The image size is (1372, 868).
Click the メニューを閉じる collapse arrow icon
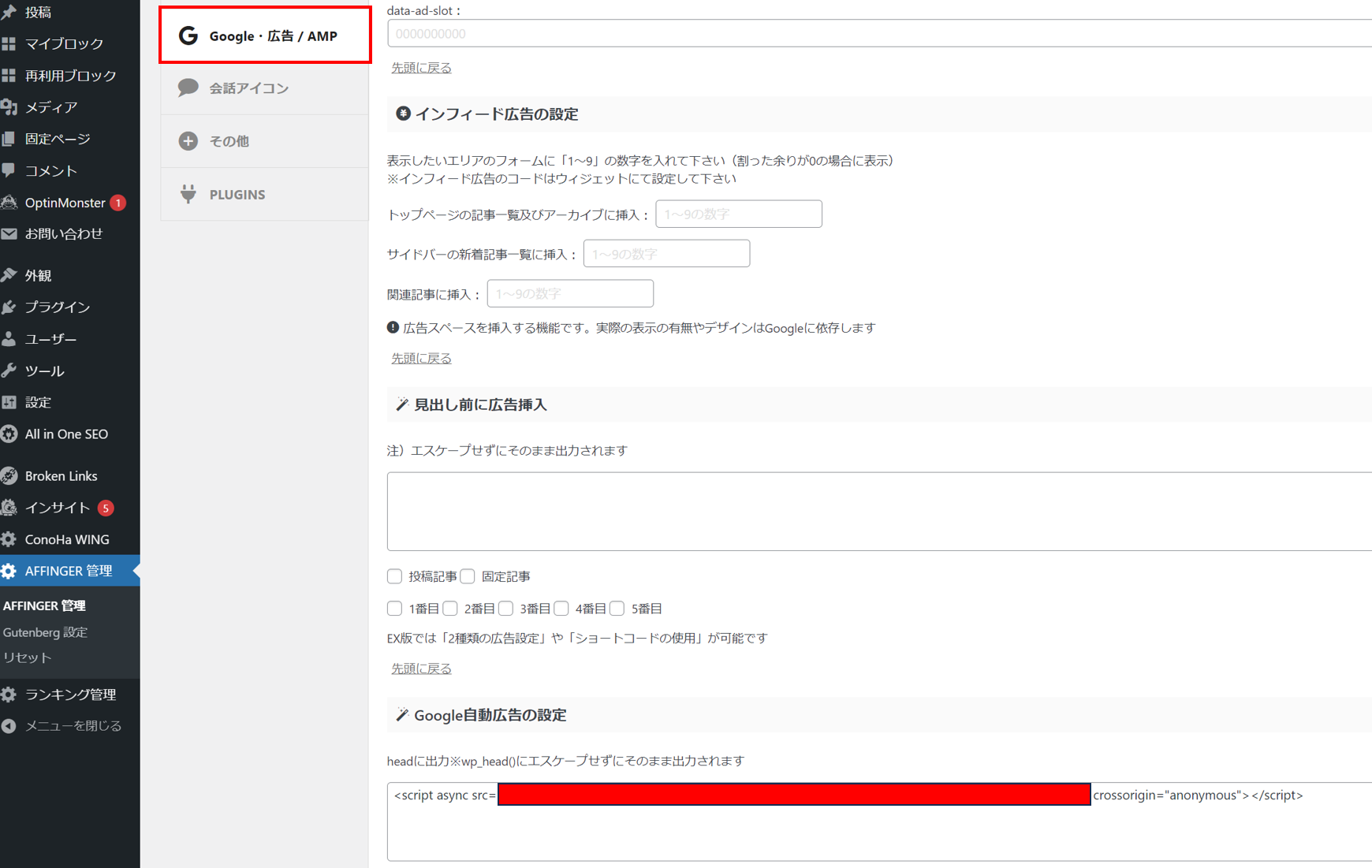pos(9,726)
